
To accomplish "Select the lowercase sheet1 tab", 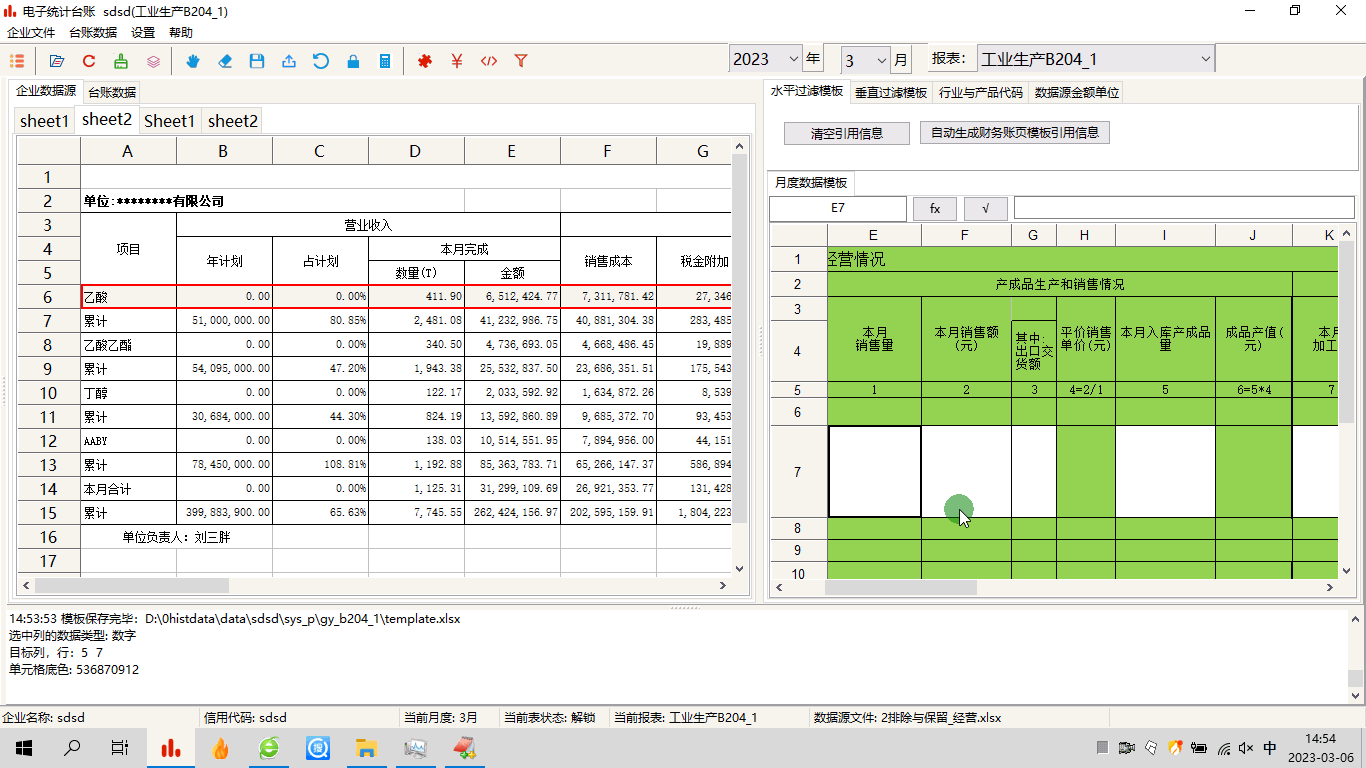I will tap(45, 121).
